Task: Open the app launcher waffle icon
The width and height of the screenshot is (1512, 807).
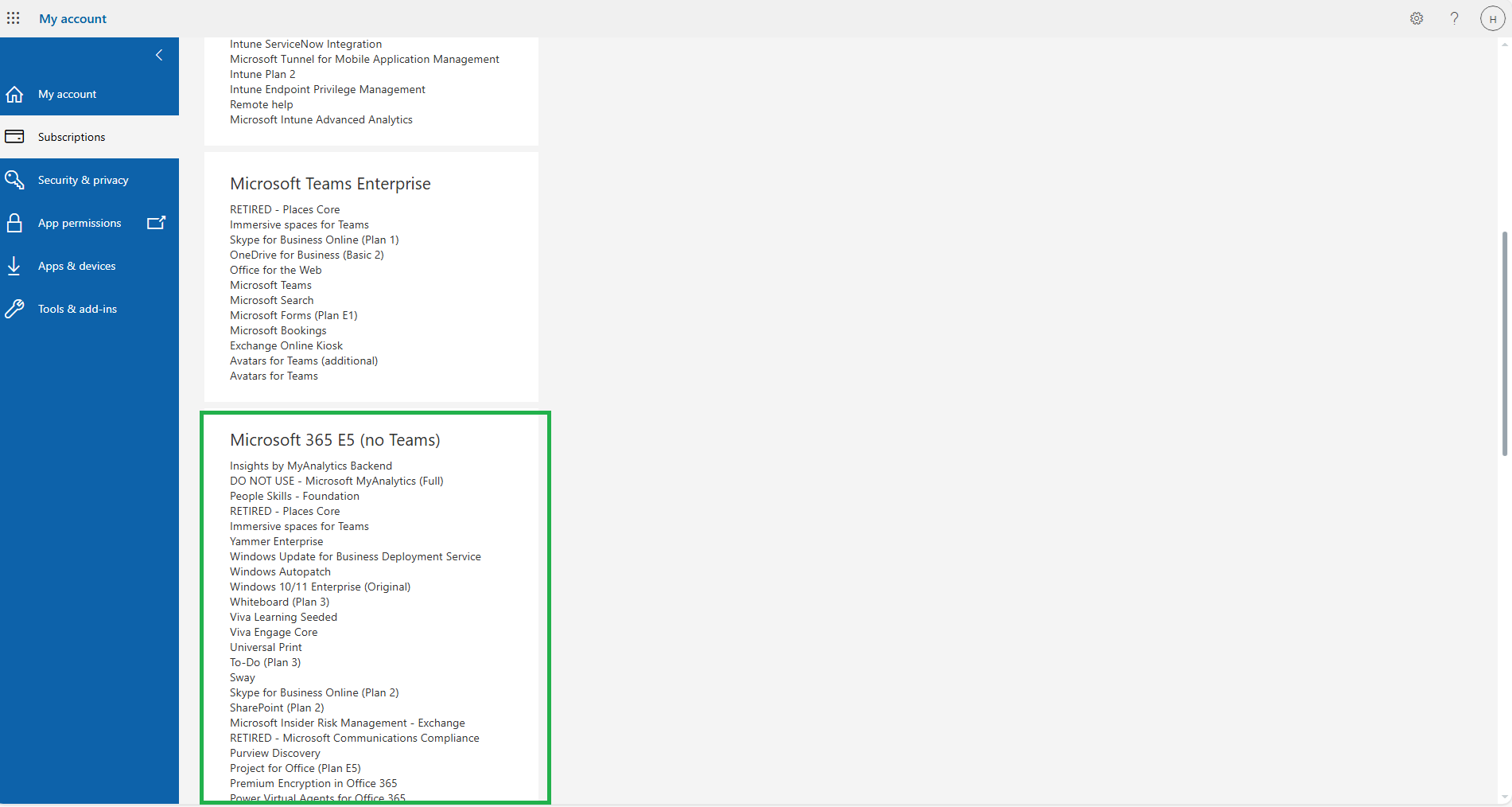Action: 14,18
